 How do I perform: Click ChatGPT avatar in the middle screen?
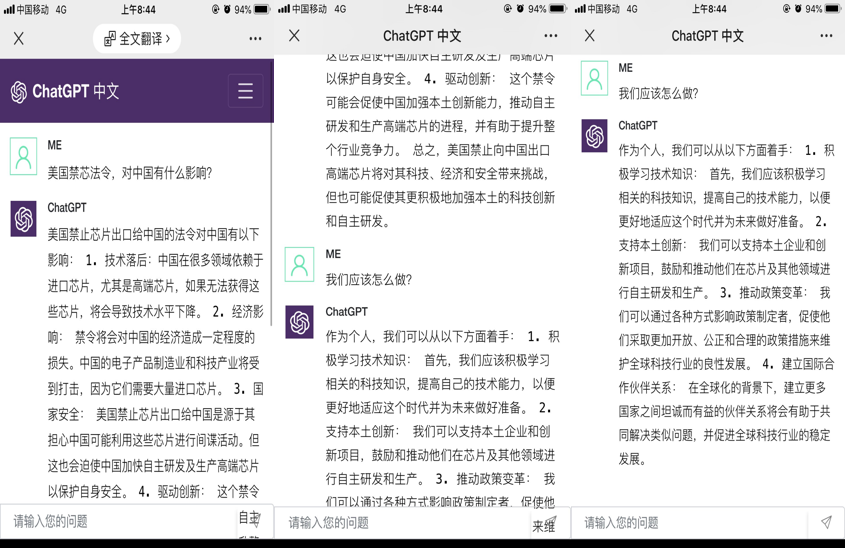click(299, 322)
